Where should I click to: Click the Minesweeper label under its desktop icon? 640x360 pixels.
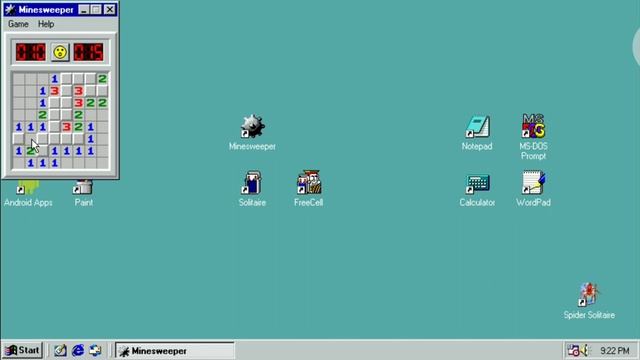(252, 146)
